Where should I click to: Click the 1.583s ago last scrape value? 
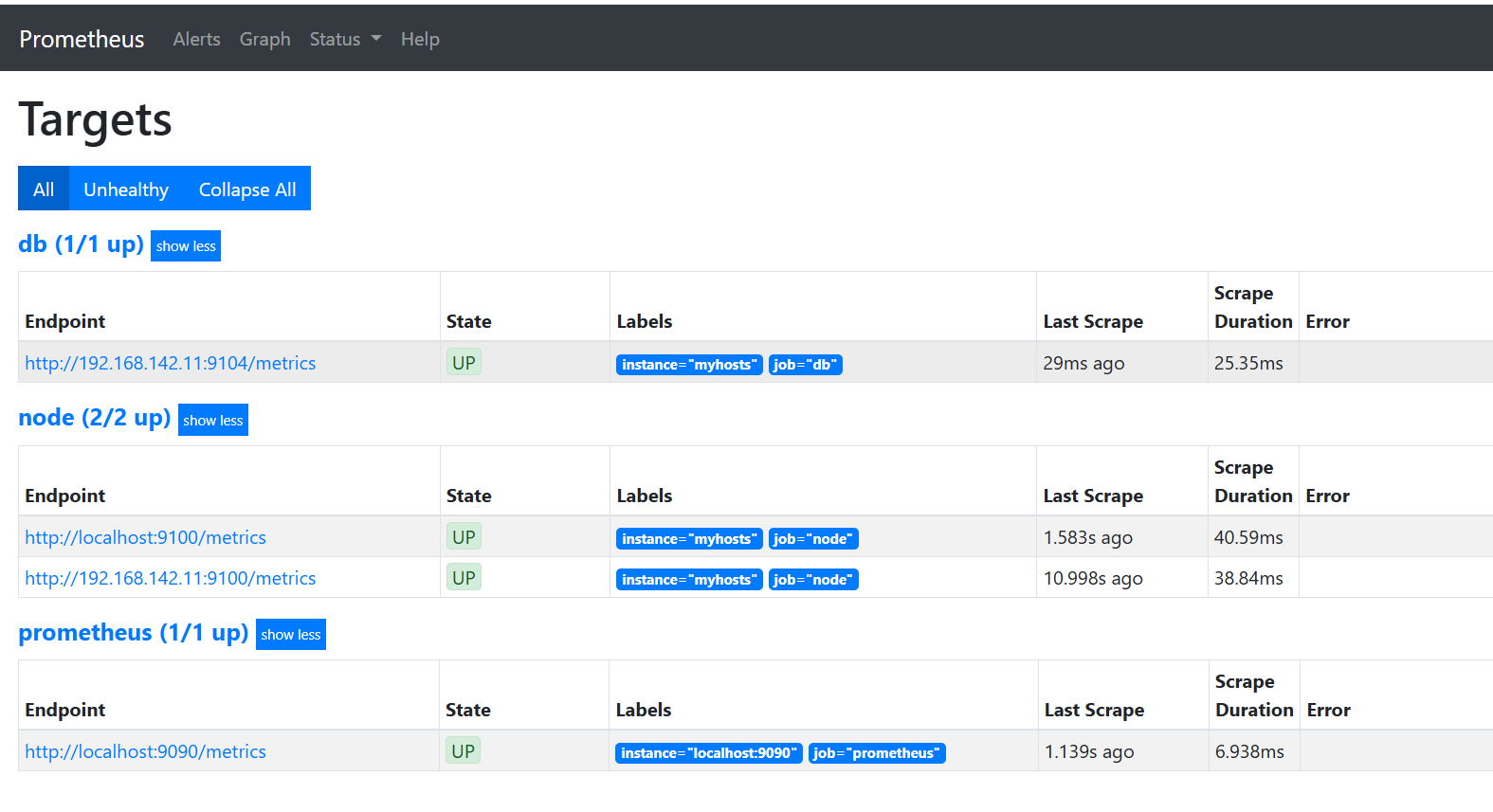[1087, 537]
